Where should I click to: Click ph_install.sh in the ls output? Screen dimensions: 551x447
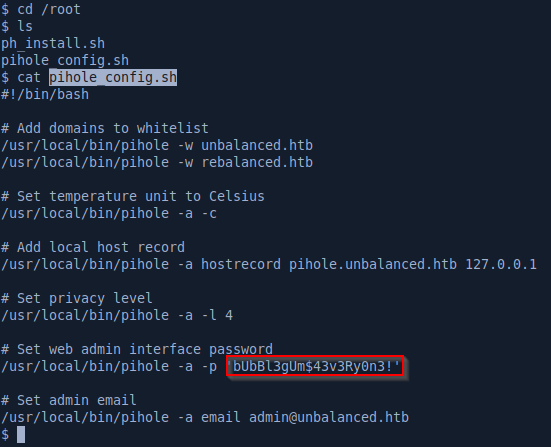tap(53, 43)
